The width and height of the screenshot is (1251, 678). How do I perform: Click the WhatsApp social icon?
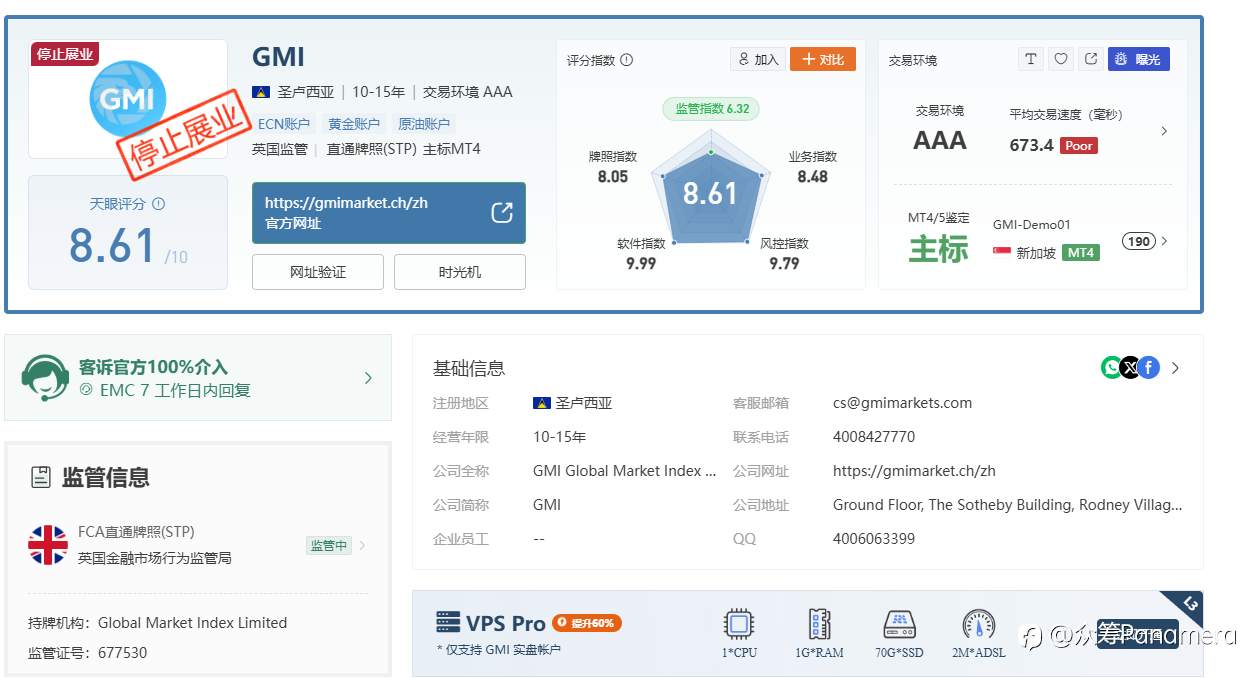coord(1111,368)
